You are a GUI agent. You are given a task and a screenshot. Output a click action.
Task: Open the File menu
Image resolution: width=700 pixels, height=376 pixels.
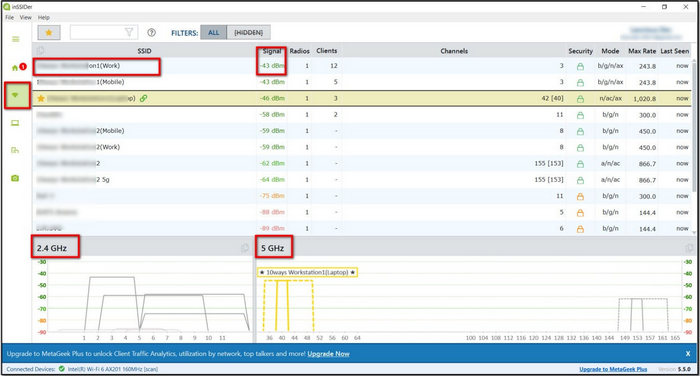[9, 17]
